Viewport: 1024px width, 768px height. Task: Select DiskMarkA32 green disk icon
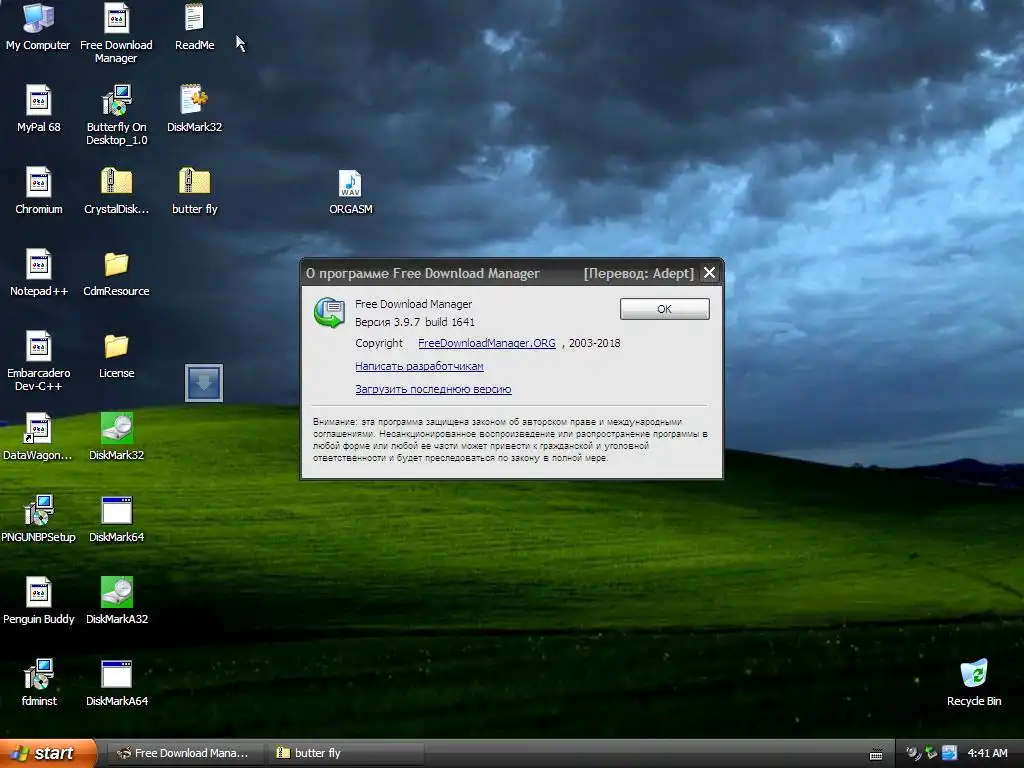[117, 601]
